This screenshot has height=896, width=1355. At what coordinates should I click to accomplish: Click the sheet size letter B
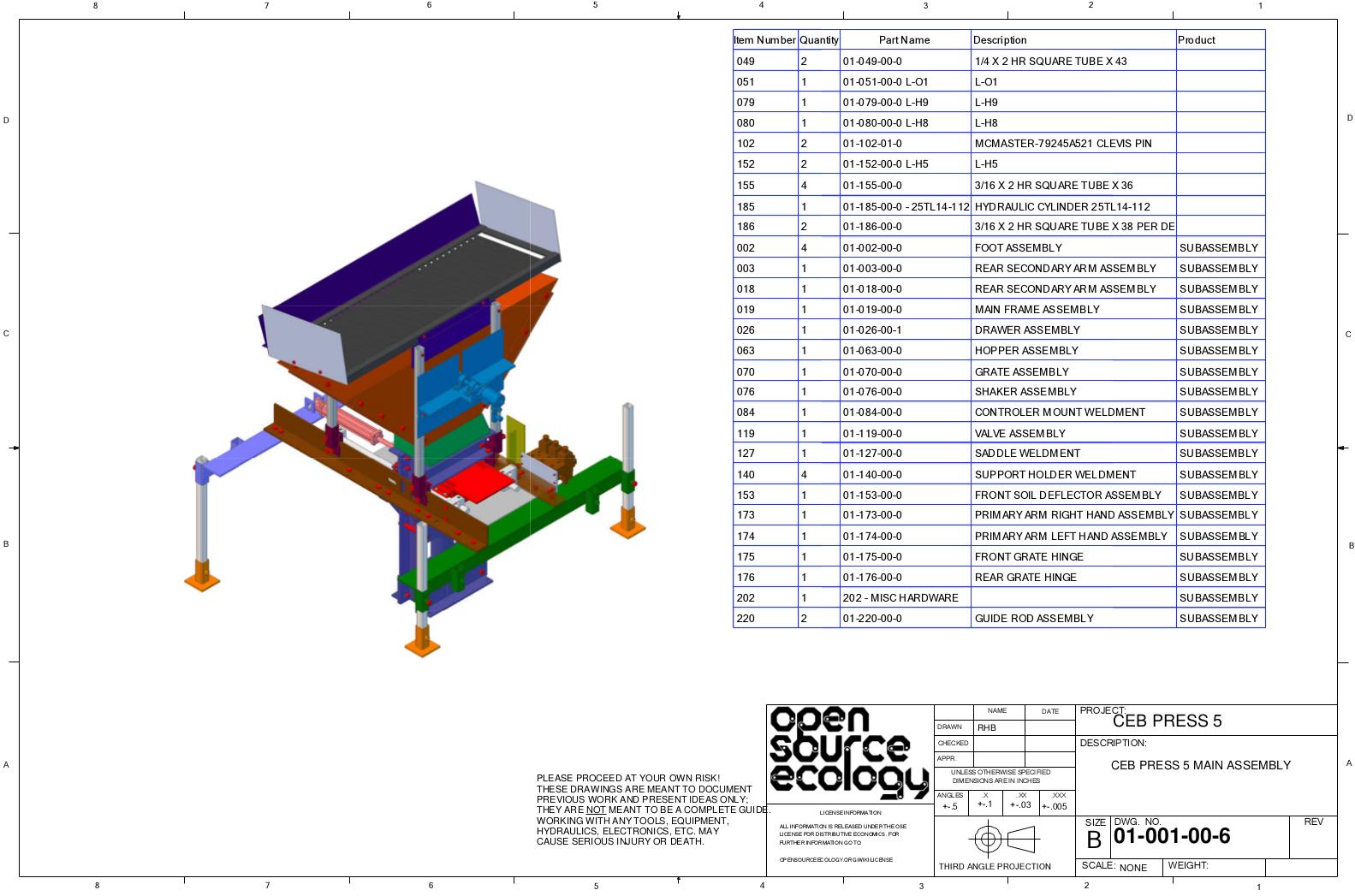tap(1094, 840)
